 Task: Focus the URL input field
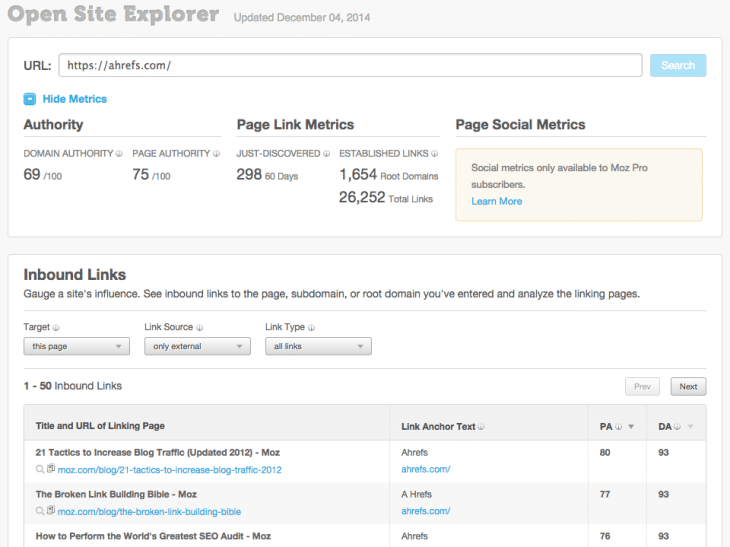point(350,65)
